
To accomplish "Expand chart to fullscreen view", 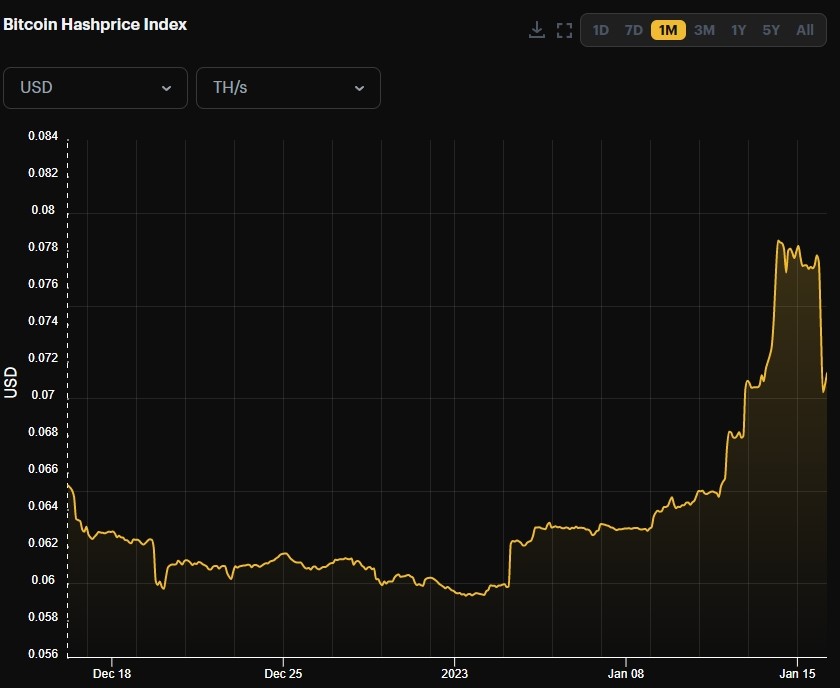I will (x=564, y=30).
